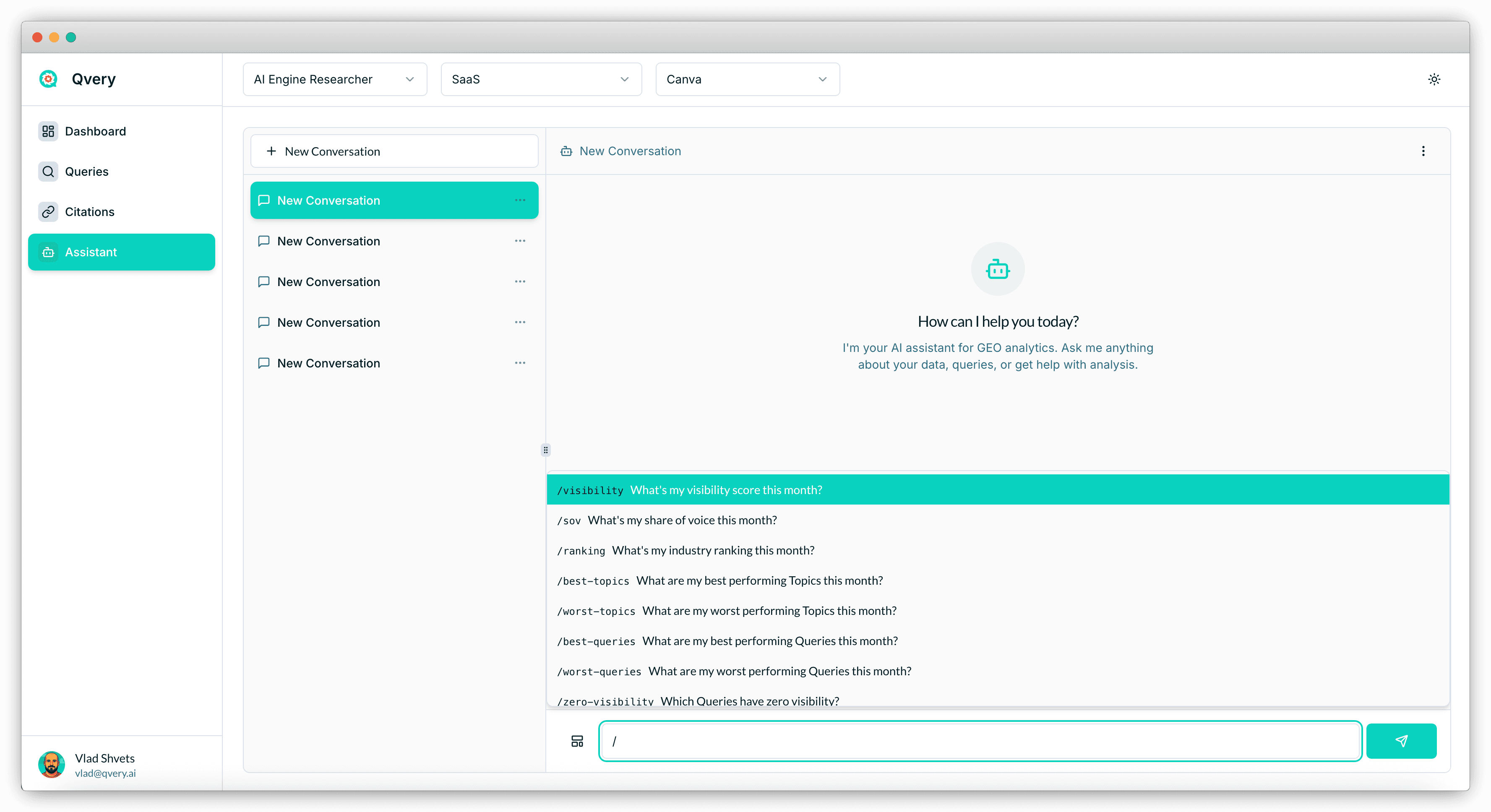
Task: Open the templates icon beside the message input
Action: pos(577,741)
